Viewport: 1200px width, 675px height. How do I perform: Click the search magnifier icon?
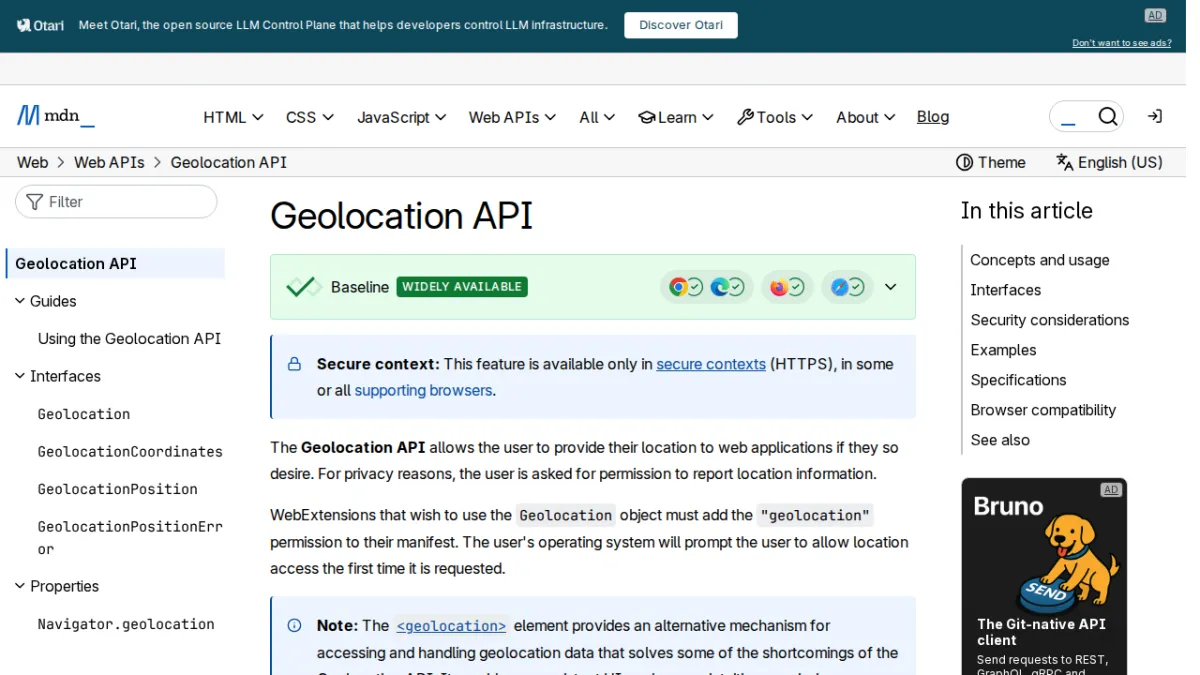(1107, 117)
